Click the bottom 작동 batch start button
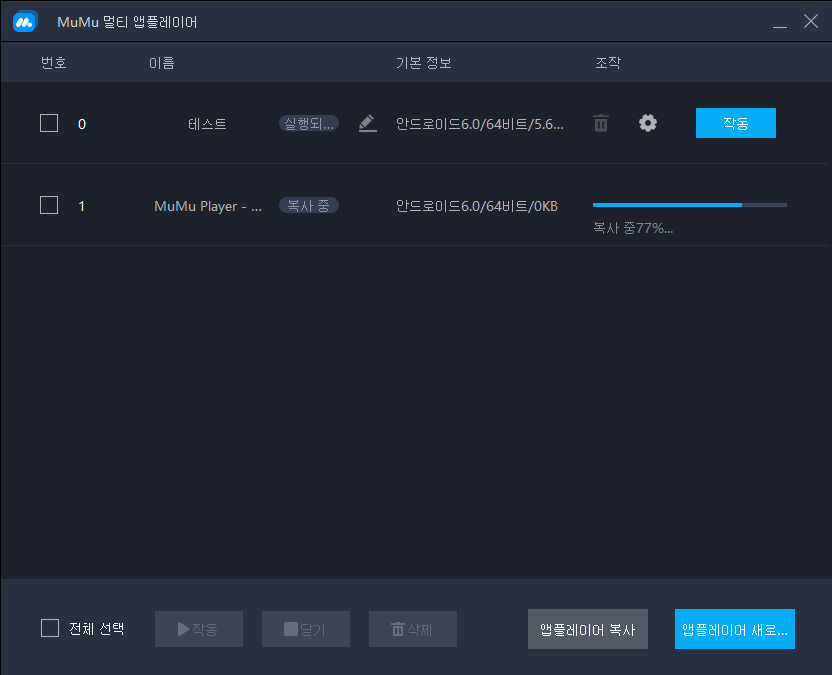Viewport: 832px width, 675px height. [198, 629]
